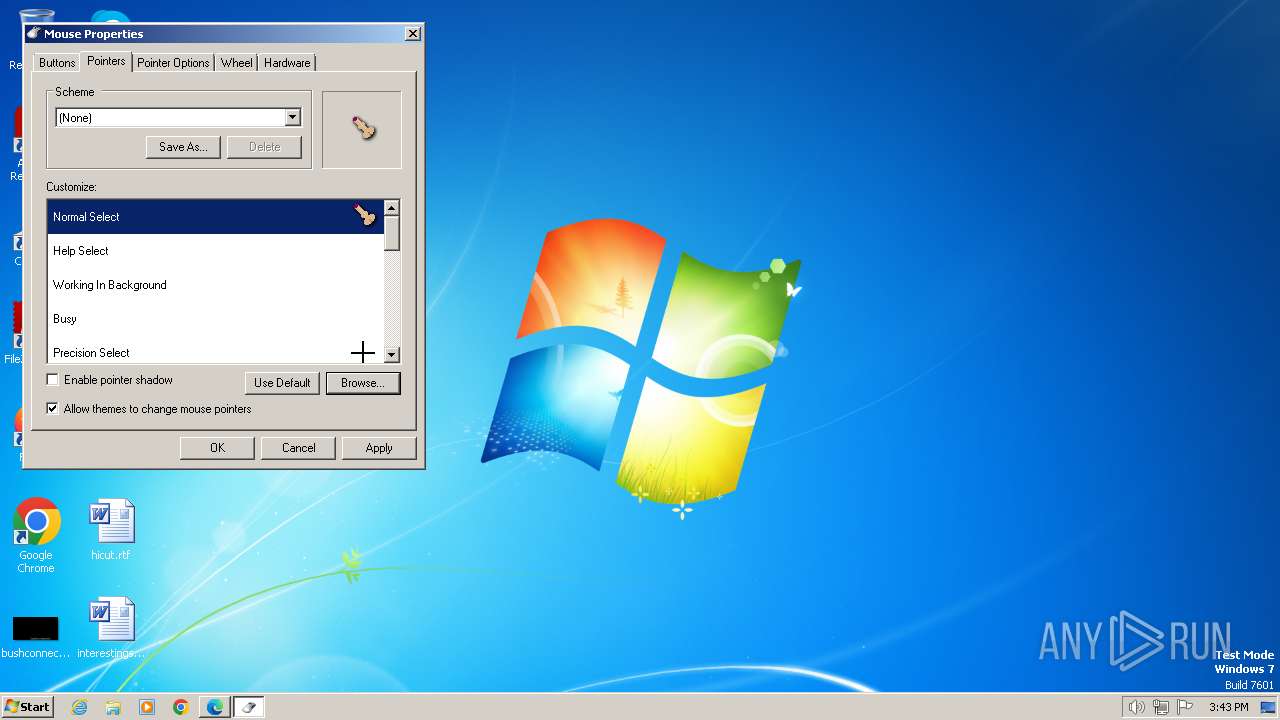Click the pointer list scroll down arrow

tap(392, 355)
